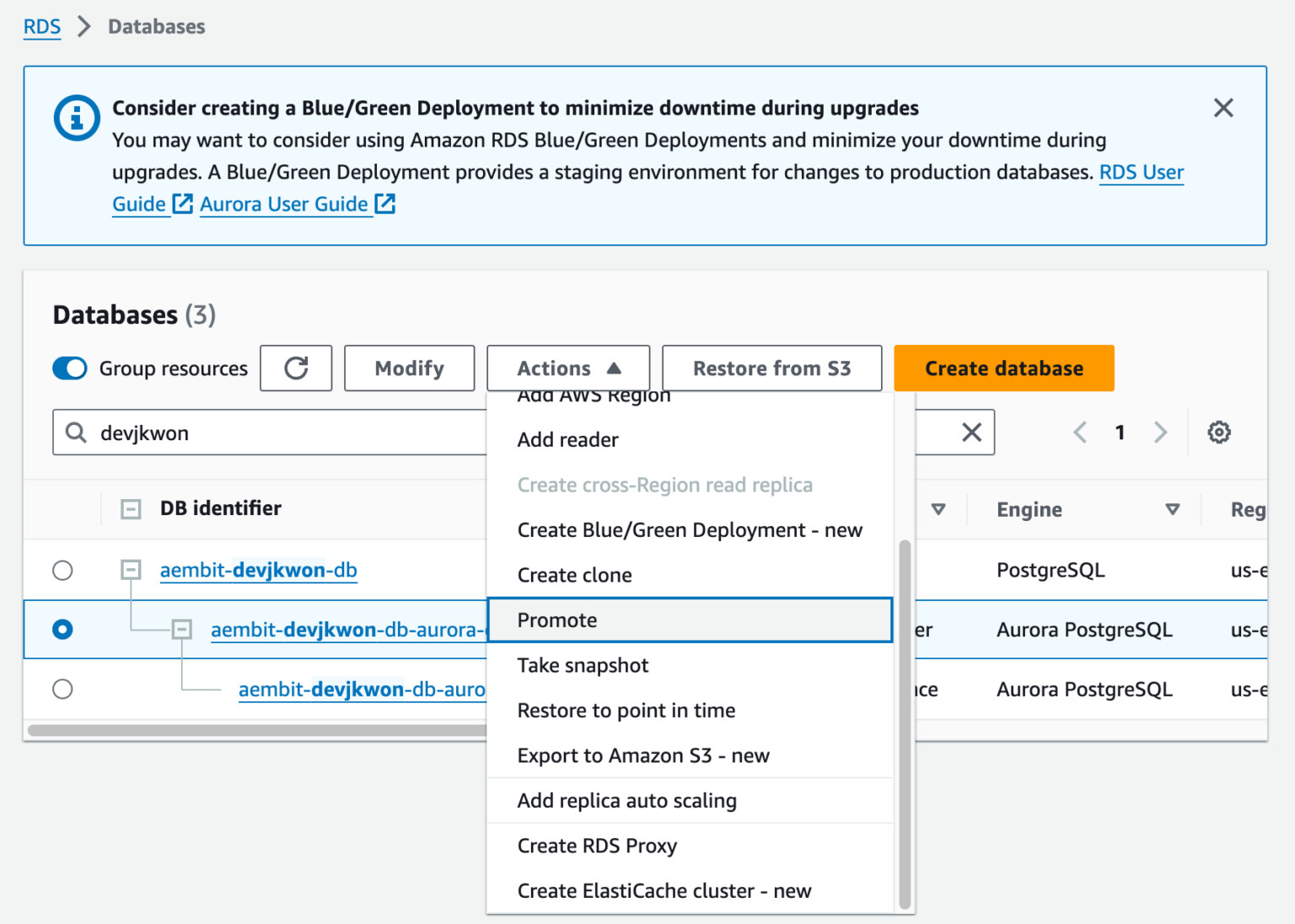The image size is (1295, 924).
Task: Click the magnifier in the filter search box
Action: (x=76, y=432)
